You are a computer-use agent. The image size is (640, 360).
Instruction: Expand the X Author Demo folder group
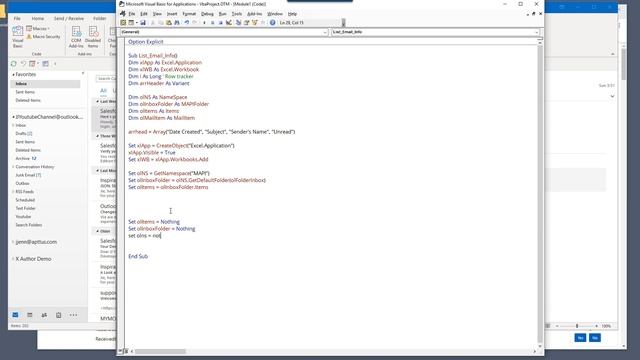click(x=13, y=259)
